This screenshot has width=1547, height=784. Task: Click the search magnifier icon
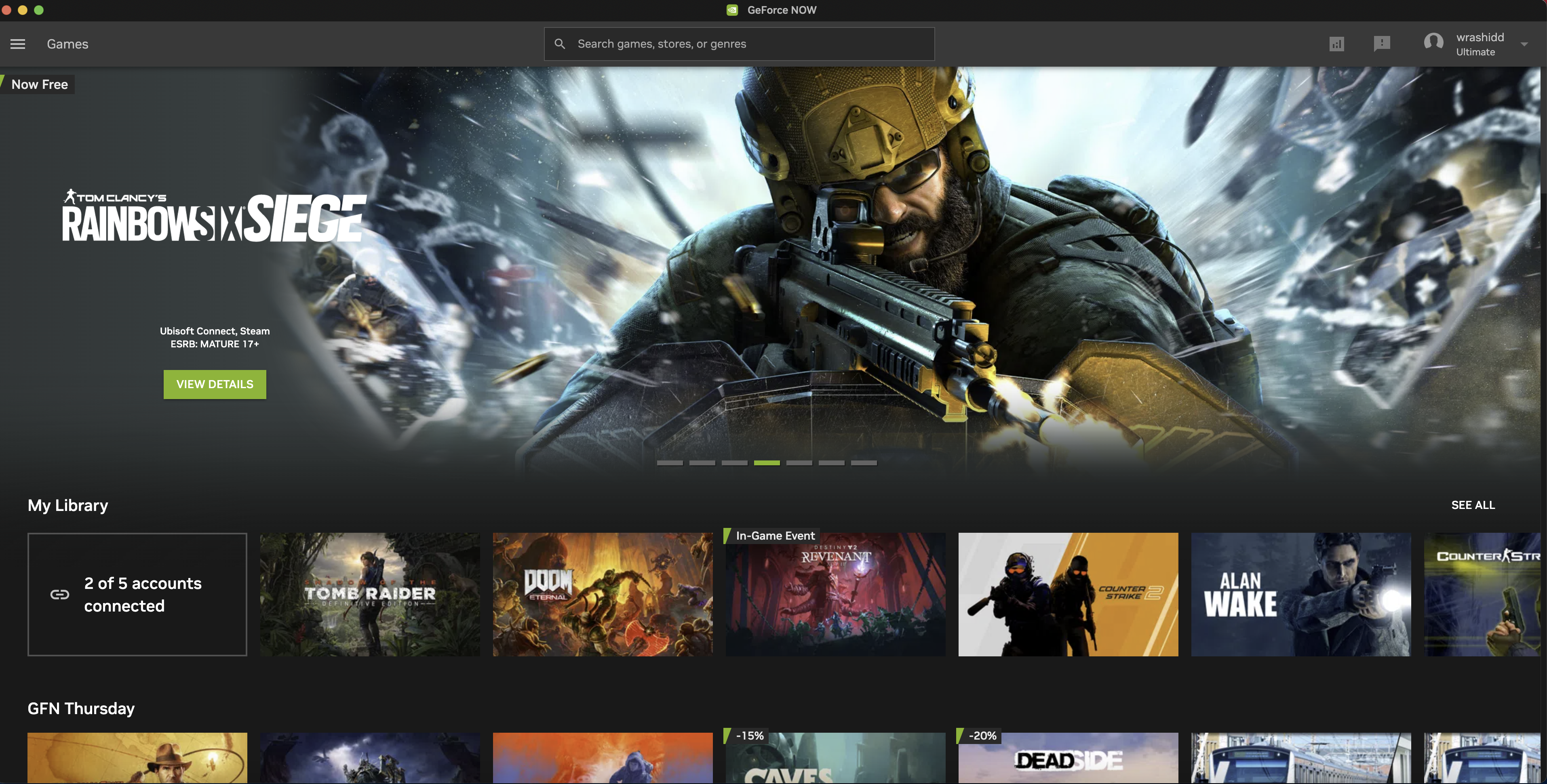560,43
